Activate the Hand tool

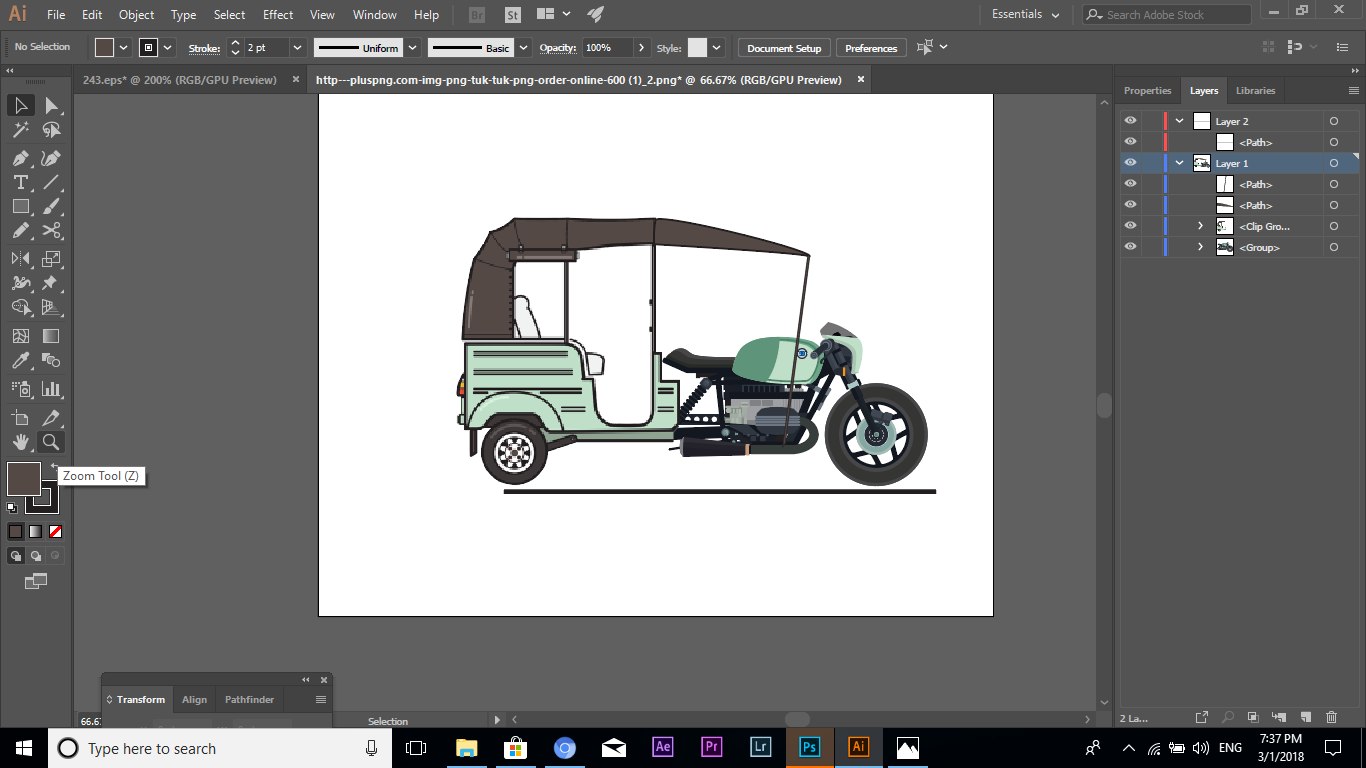[20, 442]
